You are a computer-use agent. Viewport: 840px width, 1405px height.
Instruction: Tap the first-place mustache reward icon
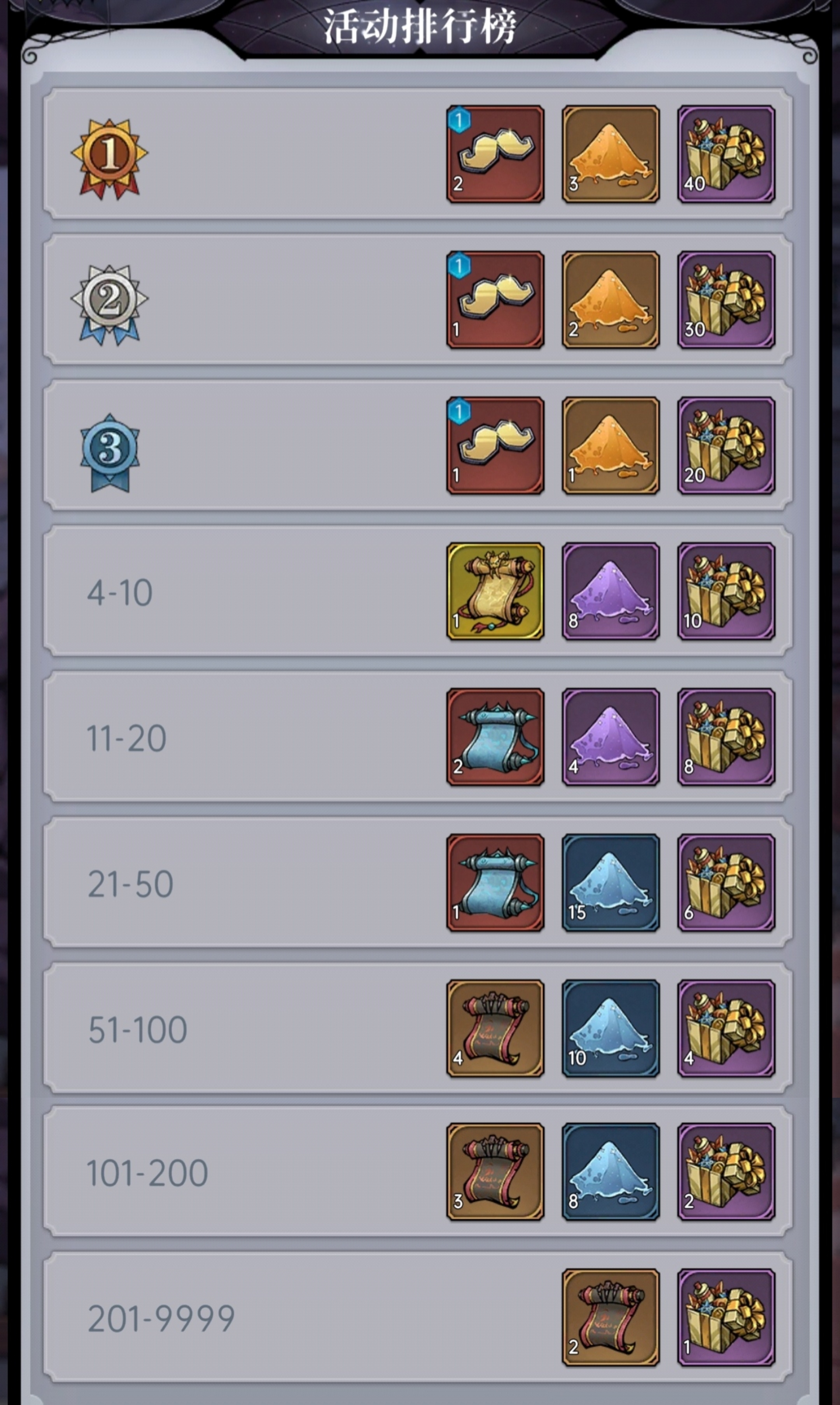pyautogui.click(x=495, y=154)
